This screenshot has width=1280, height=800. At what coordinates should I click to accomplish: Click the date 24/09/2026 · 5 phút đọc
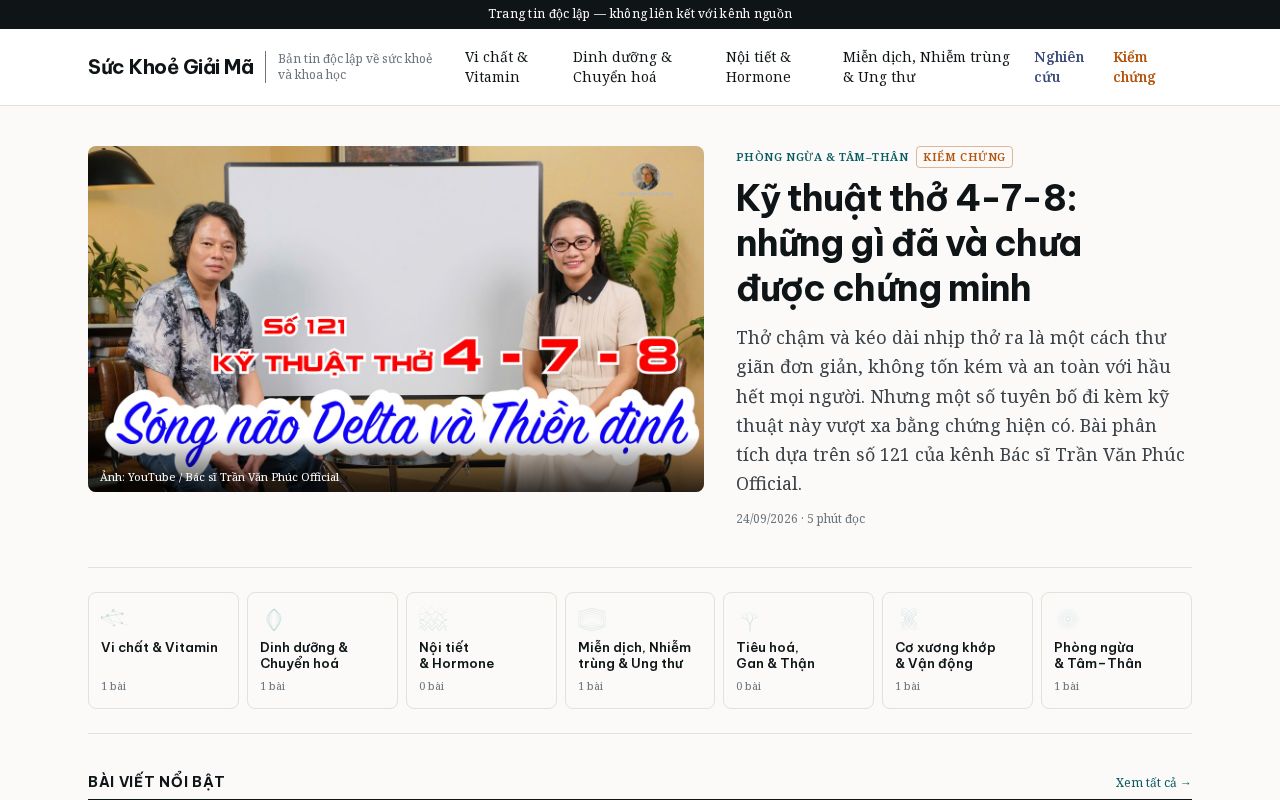(800, 519)
